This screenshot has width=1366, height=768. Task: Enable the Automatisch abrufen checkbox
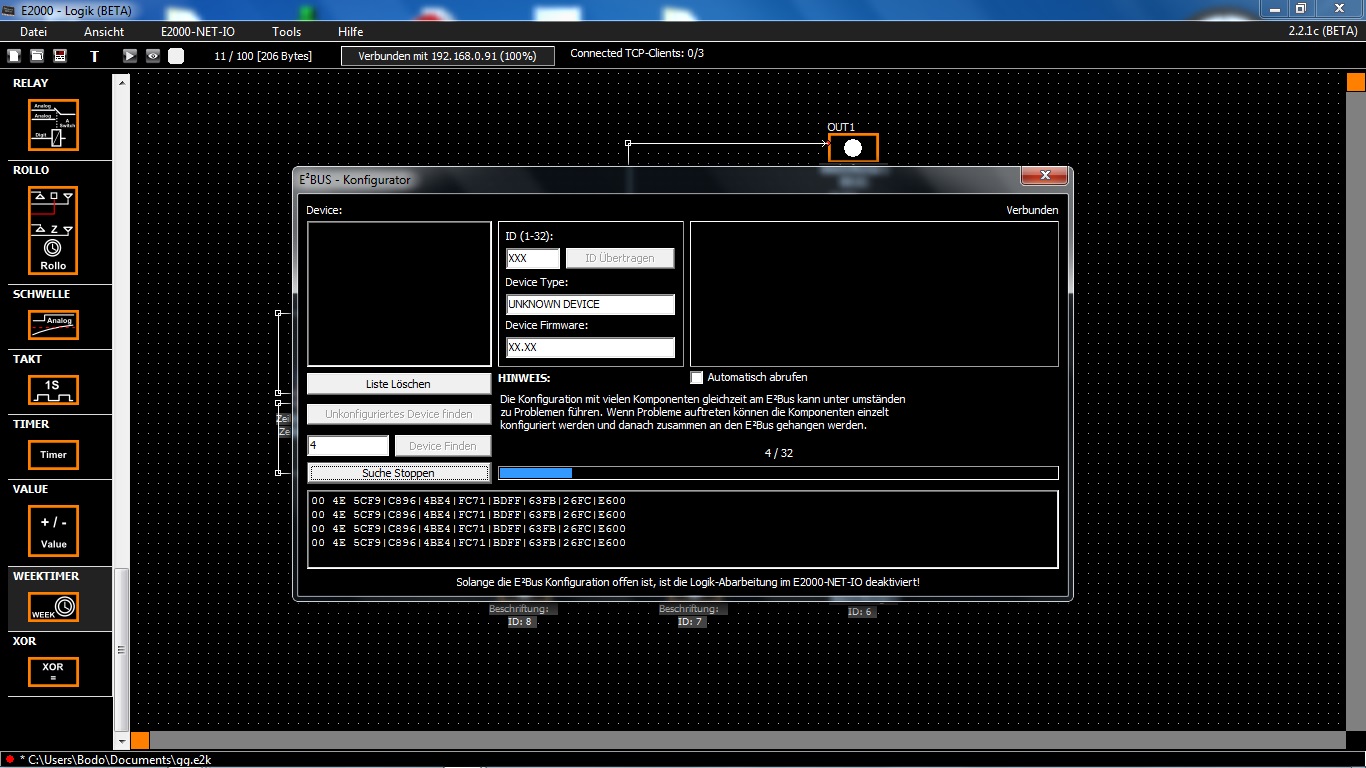pyautogui.click(x=697, y=378)
